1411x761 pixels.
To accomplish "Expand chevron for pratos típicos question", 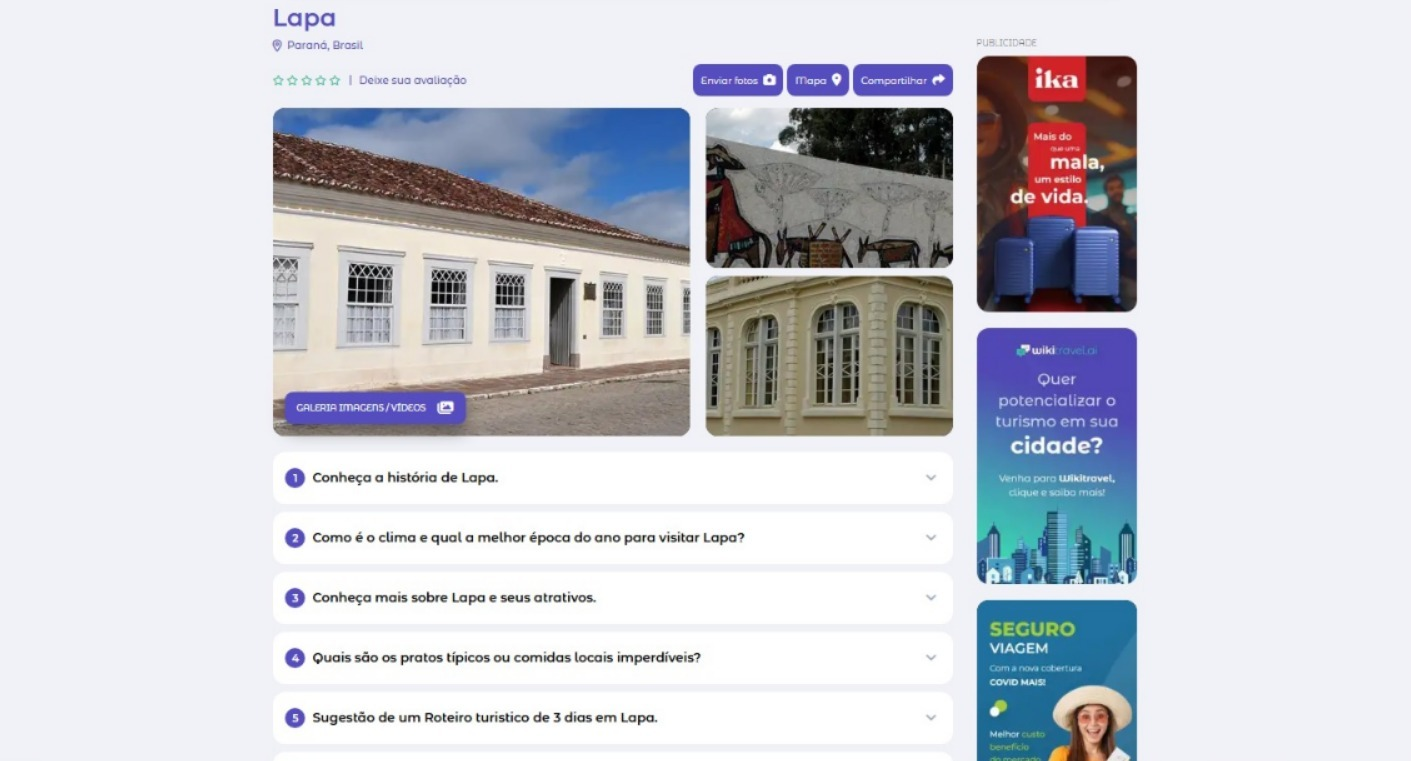I will [931, 658].
